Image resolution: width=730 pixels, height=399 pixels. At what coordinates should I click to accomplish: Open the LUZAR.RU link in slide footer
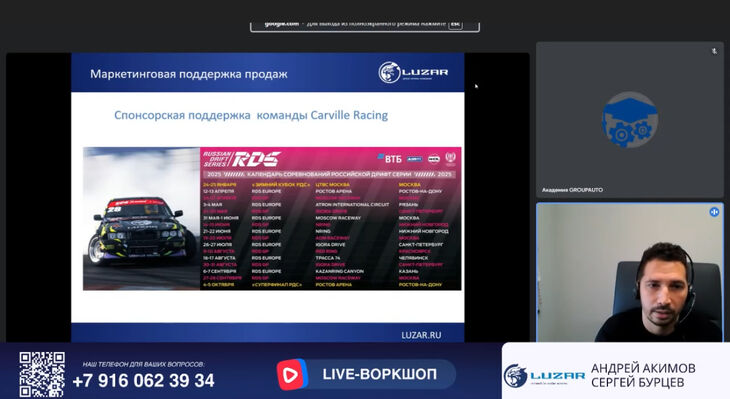[x=421, y=335]
